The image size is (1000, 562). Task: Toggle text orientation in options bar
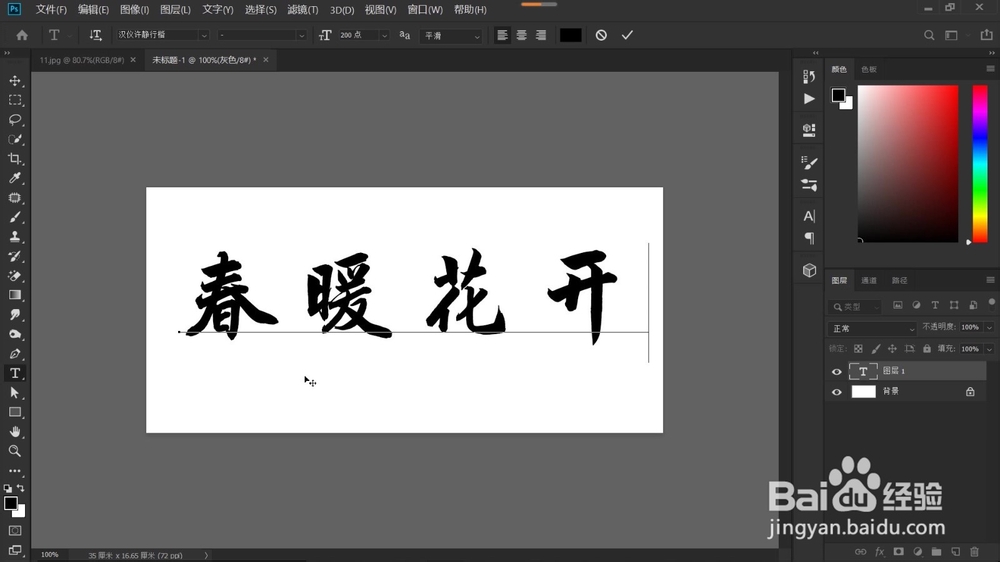(x=95, y=35)
